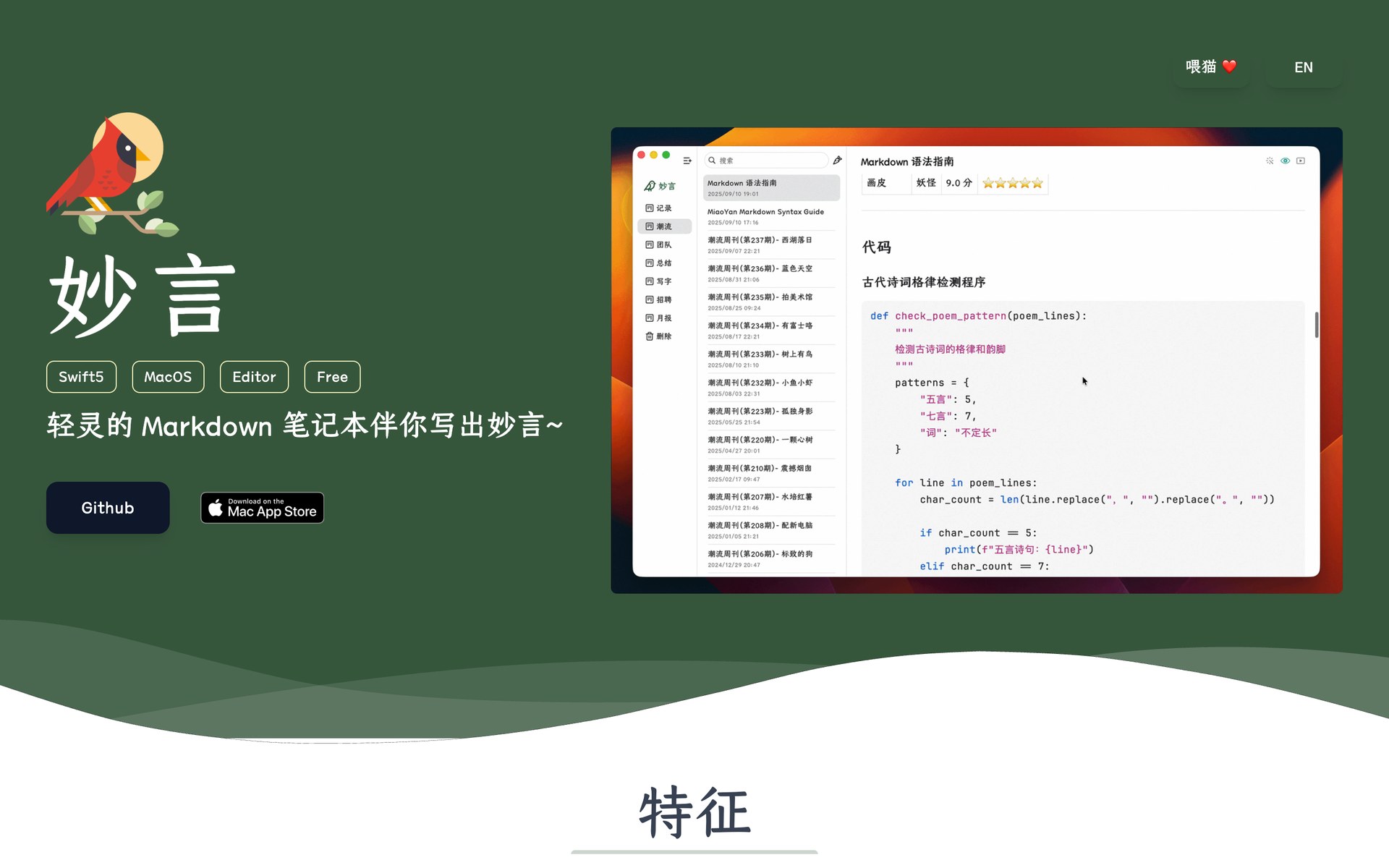Click the editor vertical scrollbar thumb
Viewport: 1389px width, 868px height.
(1316, 325)
